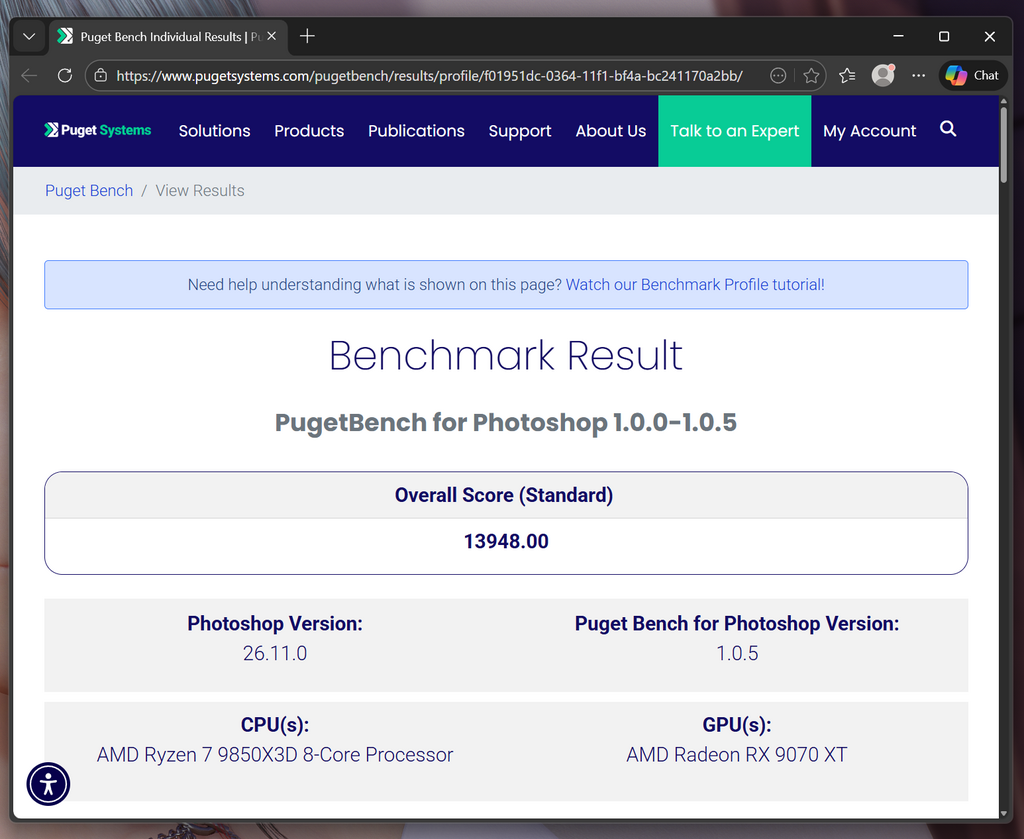The height and width of the screenshot is (839, 1024).
Task: Open the favorites list icon beside the star
Action: coord(846,75)
